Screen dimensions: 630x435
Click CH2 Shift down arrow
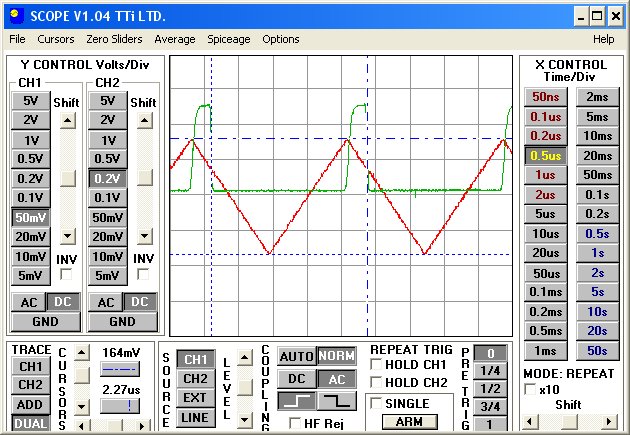point(145,236)
